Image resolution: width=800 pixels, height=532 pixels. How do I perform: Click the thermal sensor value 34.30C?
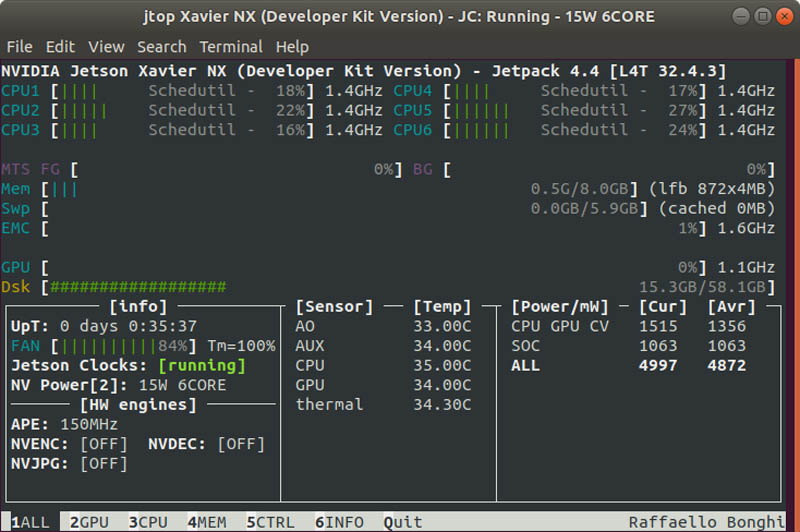point(442,405)
